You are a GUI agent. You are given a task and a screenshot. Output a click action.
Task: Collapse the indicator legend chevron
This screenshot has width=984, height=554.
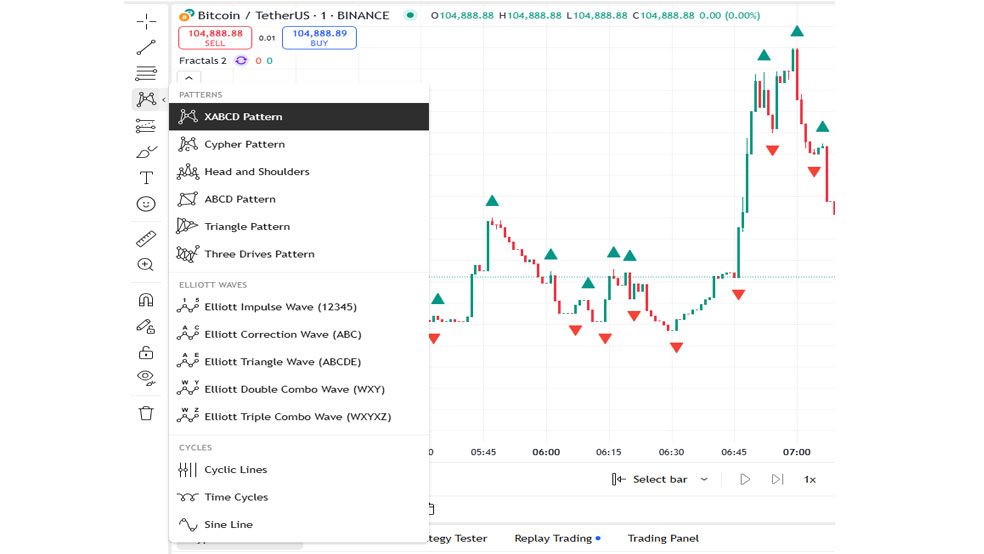coord(189,78)
